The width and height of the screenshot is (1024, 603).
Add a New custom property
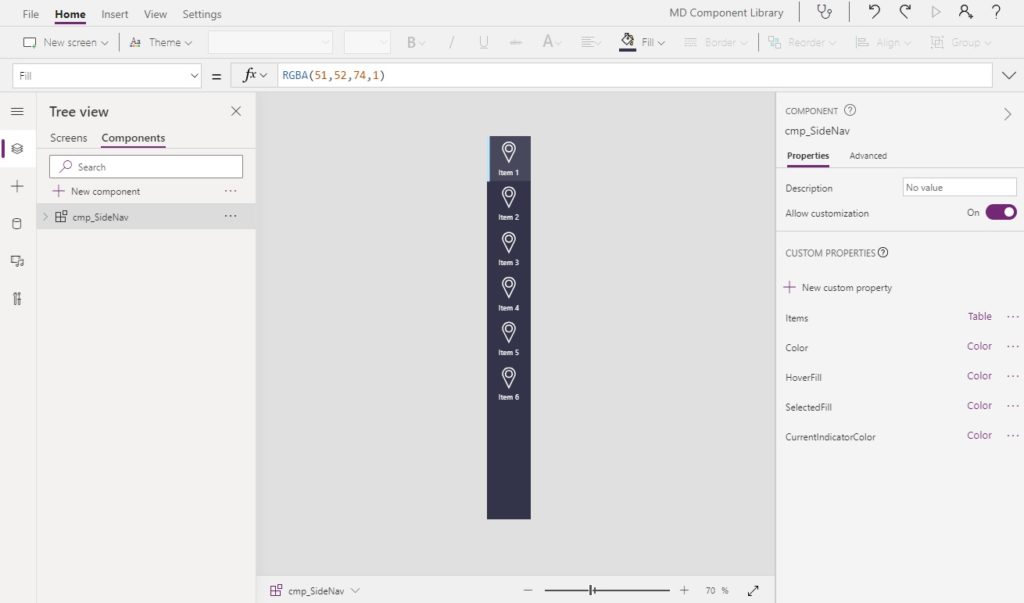pos(838,287)
